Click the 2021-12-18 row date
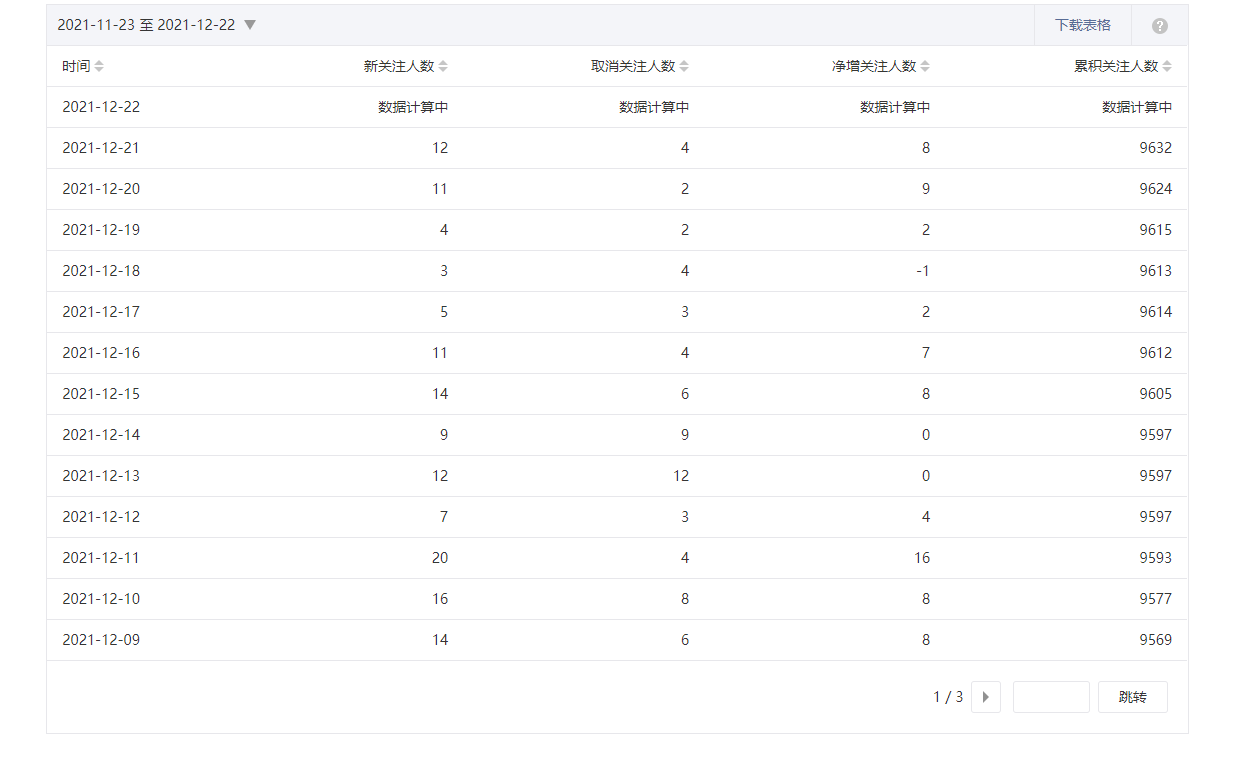1234x757 pixels. click(x=101, y=271)
